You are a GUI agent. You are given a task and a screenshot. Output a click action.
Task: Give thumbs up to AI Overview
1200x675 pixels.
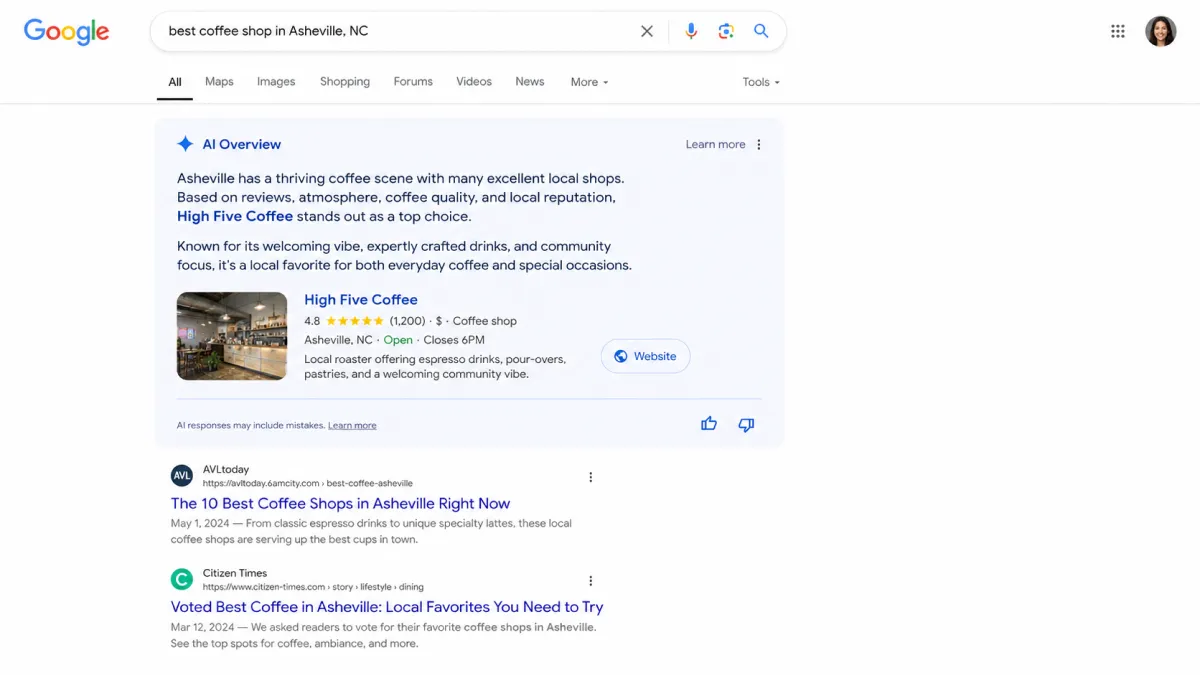pyautogui.click(x=709, y=424)
